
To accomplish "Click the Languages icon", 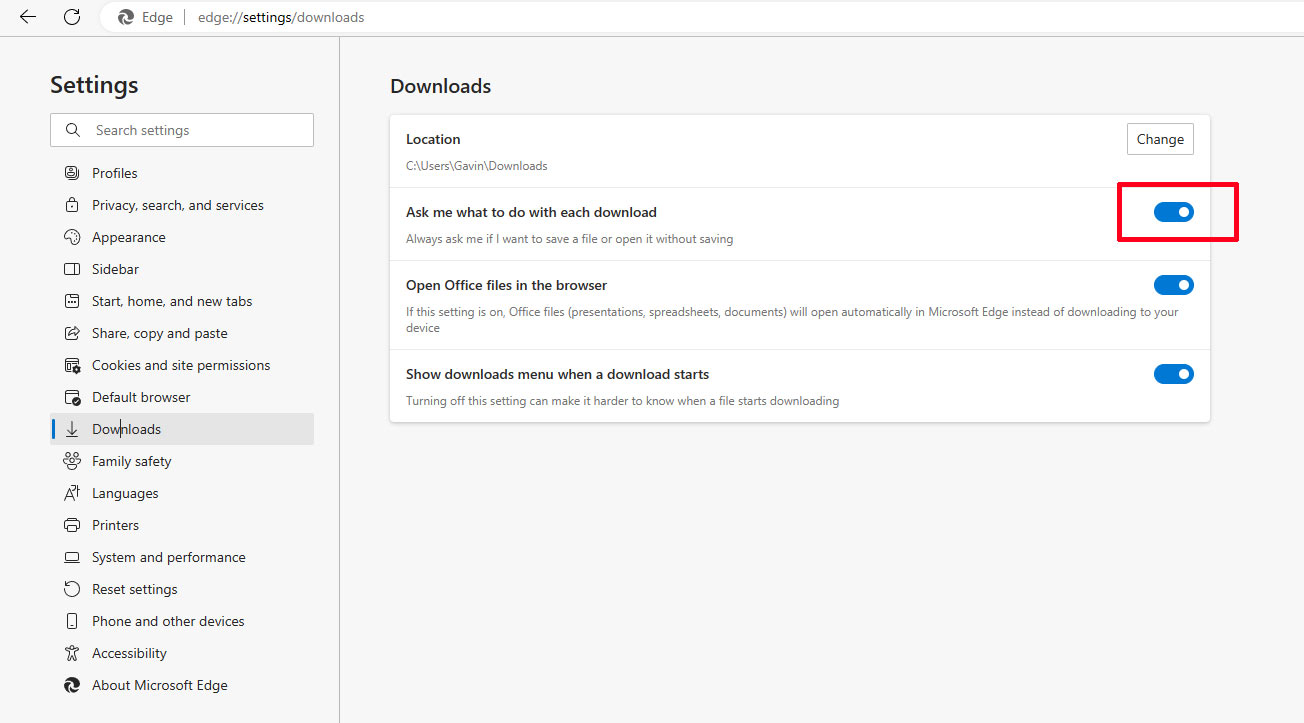I will point(72,493).
